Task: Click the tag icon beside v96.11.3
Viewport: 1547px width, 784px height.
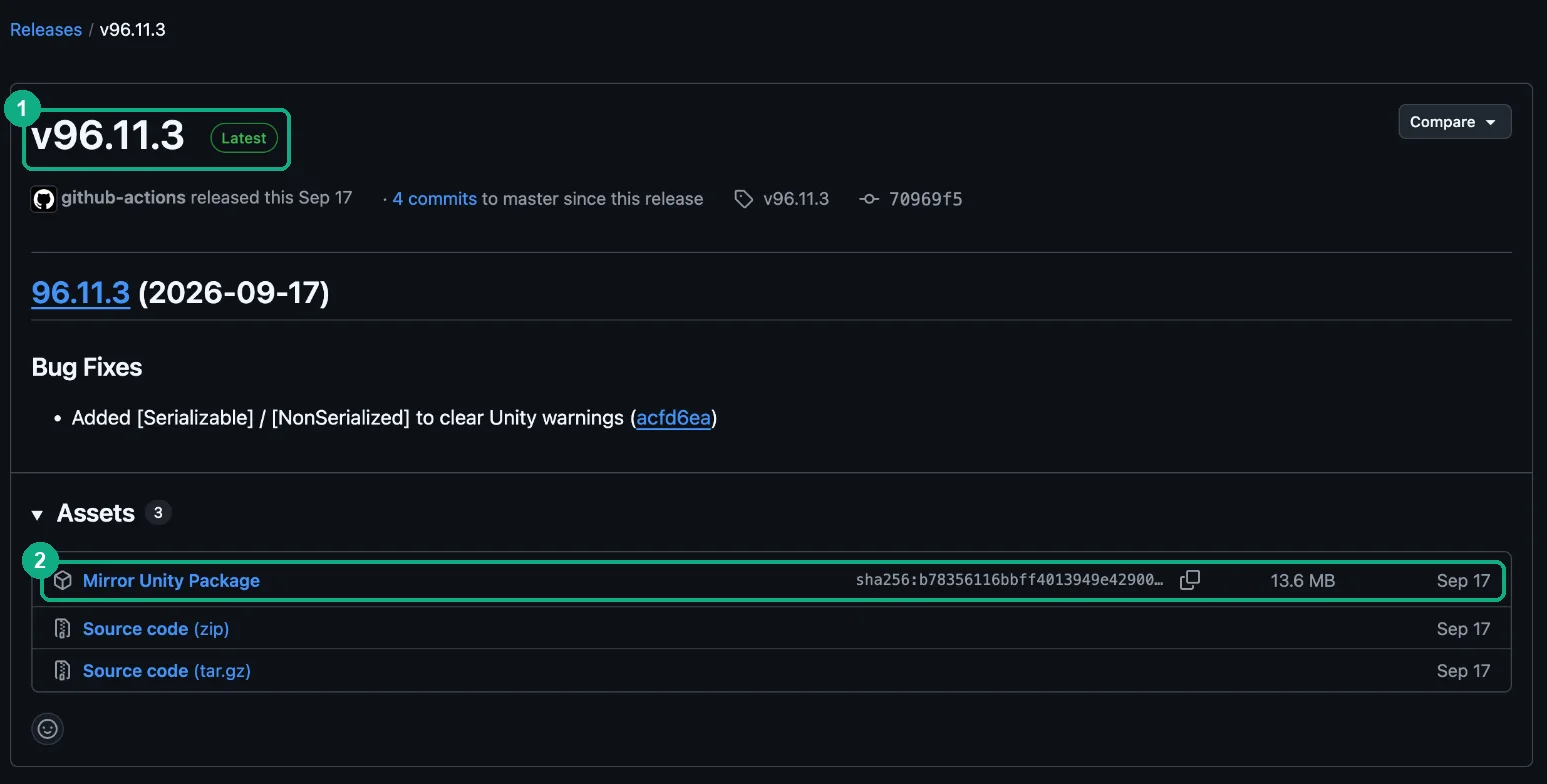Action: coord(743,199)
